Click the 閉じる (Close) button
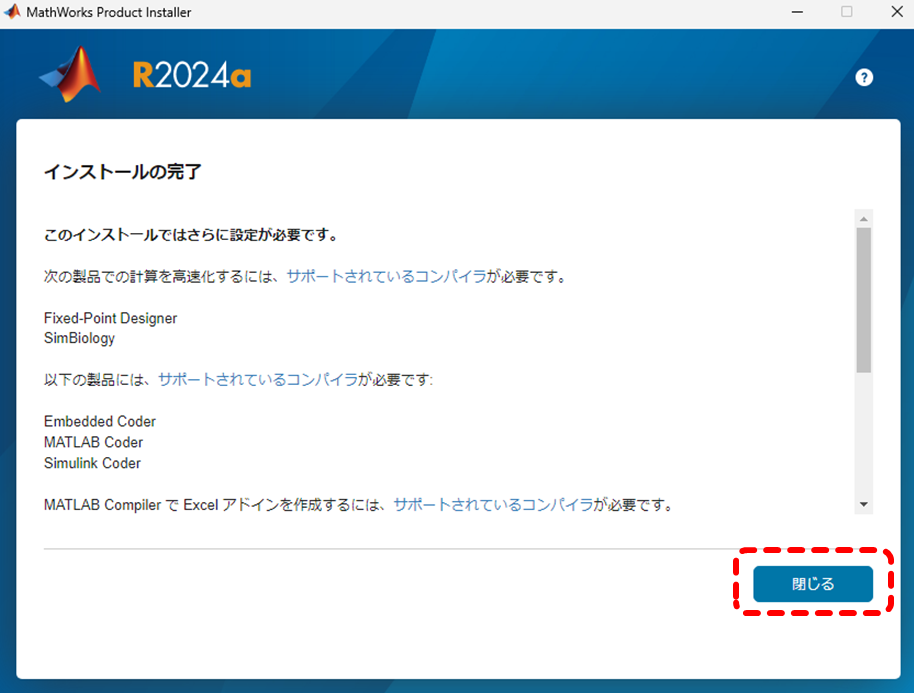Image resolution: width=914 pixels, height=693 pixels. pos(813,583)
